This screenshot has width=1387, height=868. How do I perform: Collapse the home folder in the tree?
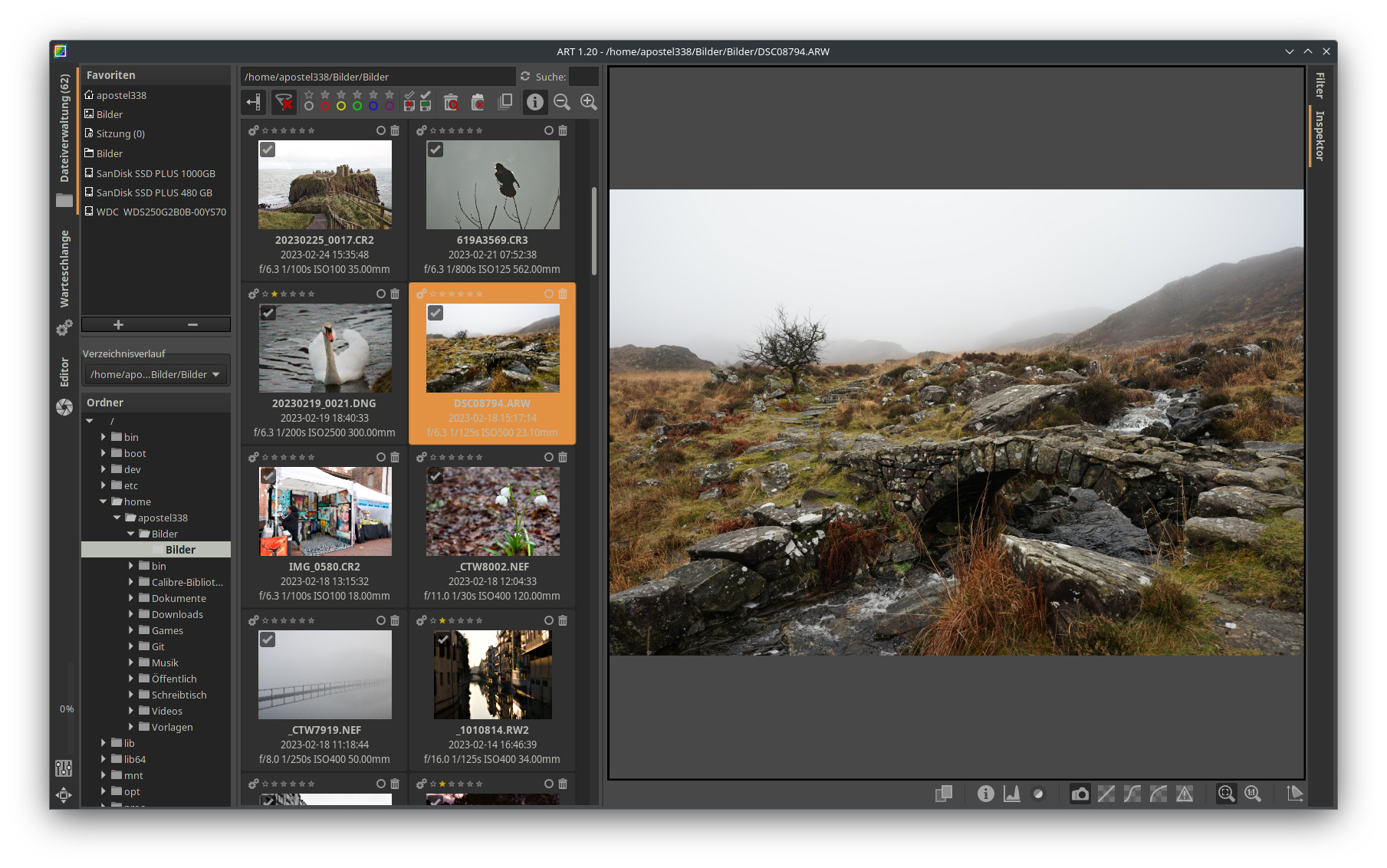pos(104,501)
